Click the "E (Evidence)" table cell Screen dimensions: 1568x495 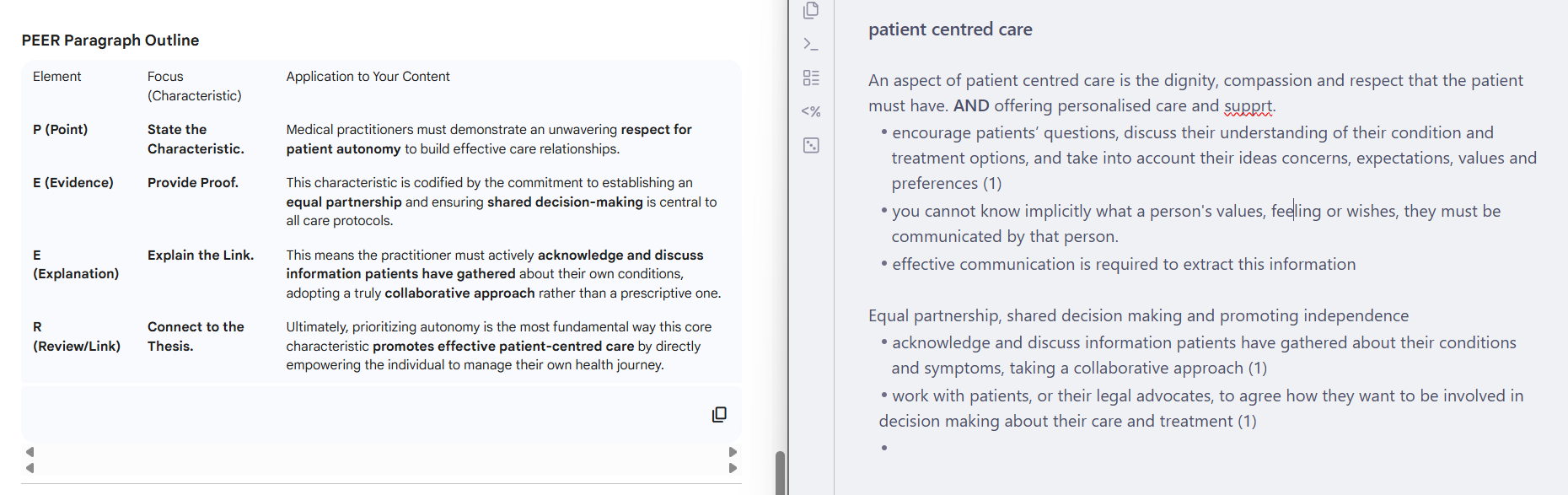click(x=73, y=183)
